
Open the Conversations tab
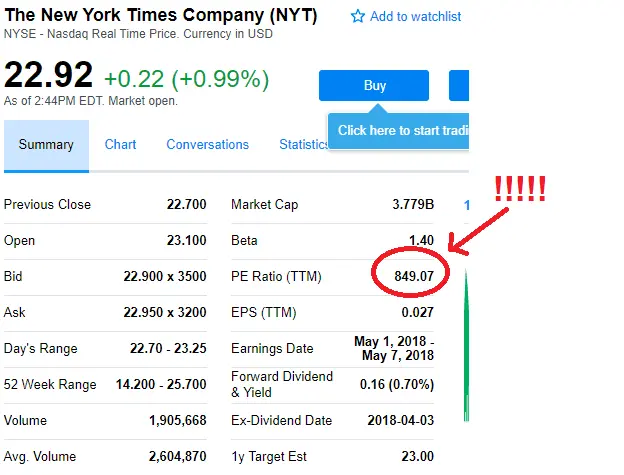coord(207,145)
